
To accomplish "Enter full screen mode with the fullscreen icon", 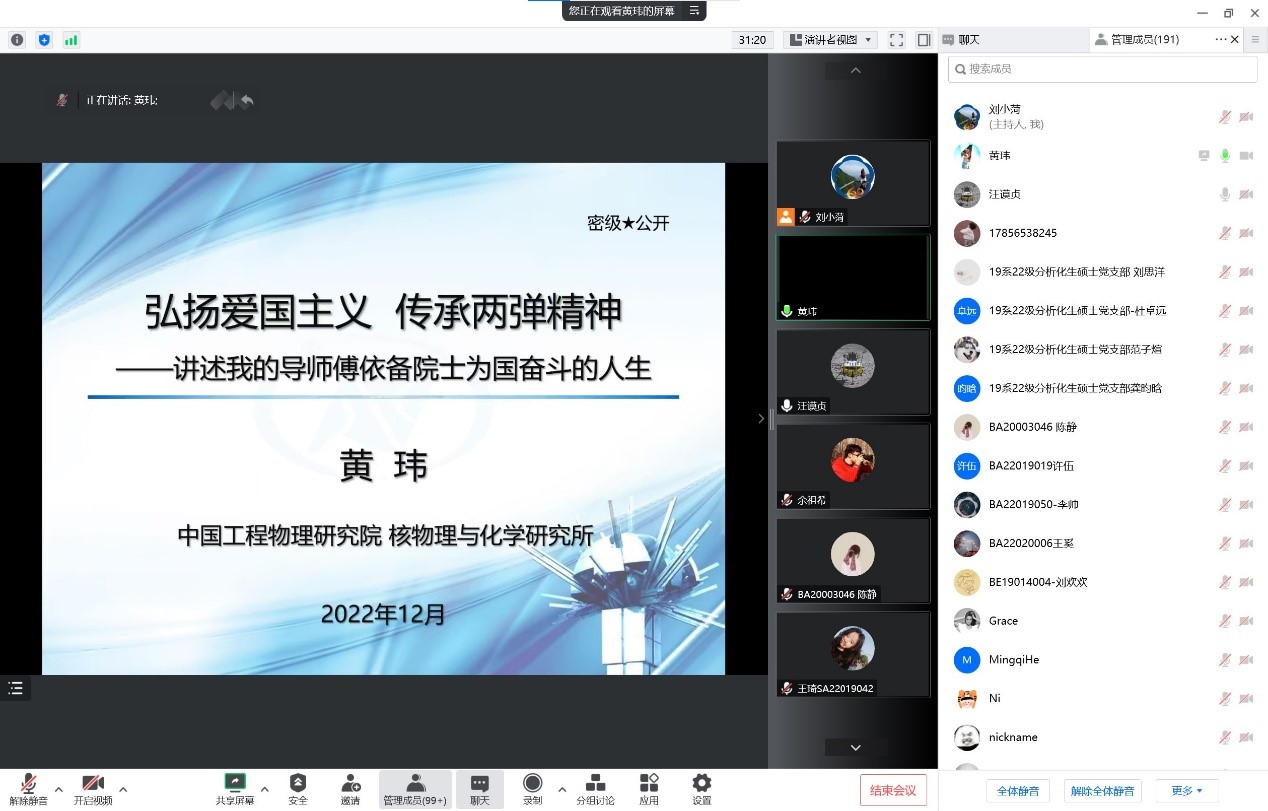I will (x=896, y=40).
